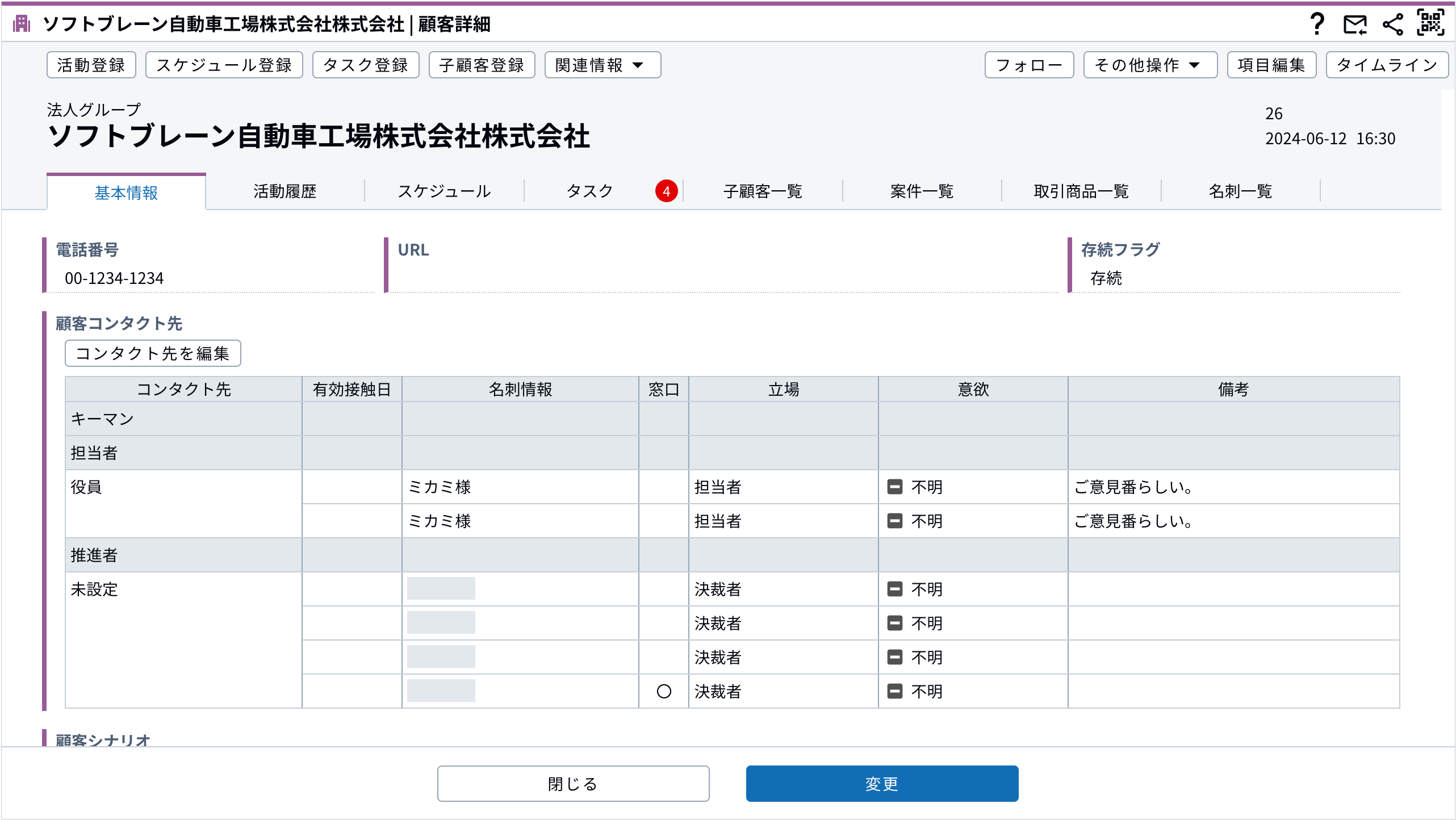Click phone number 00-1234-1234
1456x820 pixels.
(114, 278)
